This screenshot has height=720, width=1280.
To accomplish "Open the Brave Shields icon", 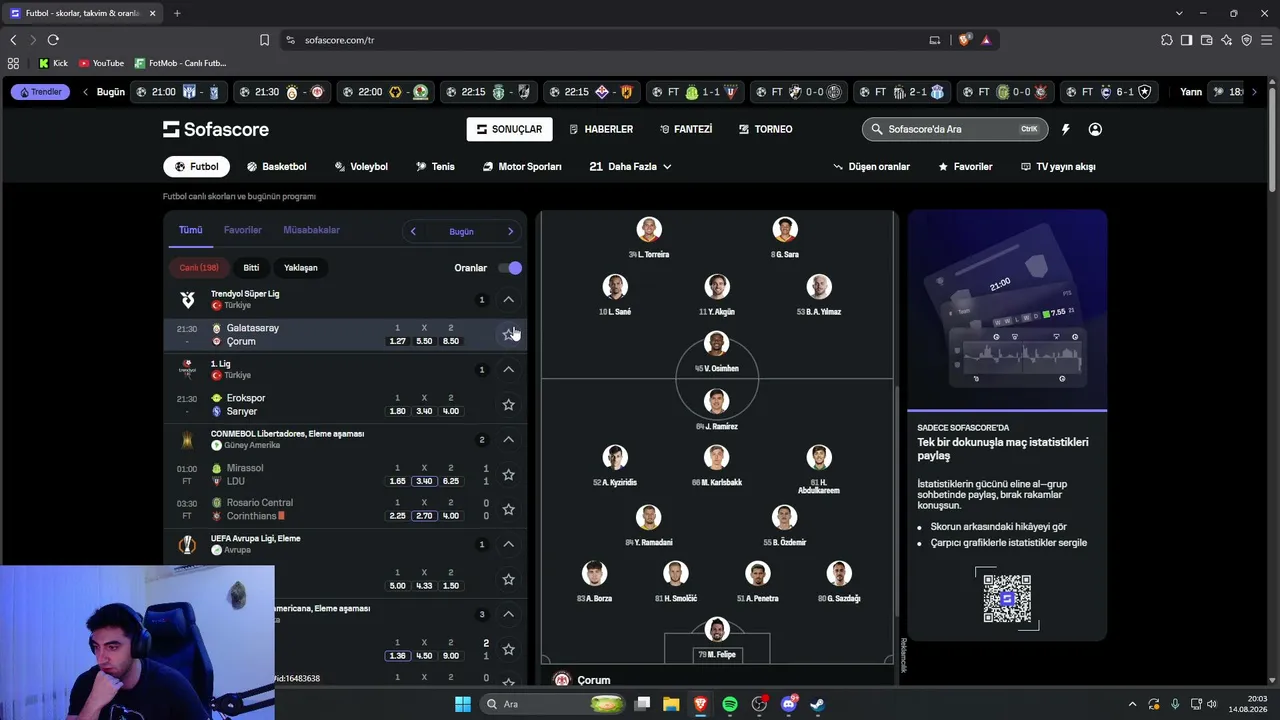I will pos(965,40).
